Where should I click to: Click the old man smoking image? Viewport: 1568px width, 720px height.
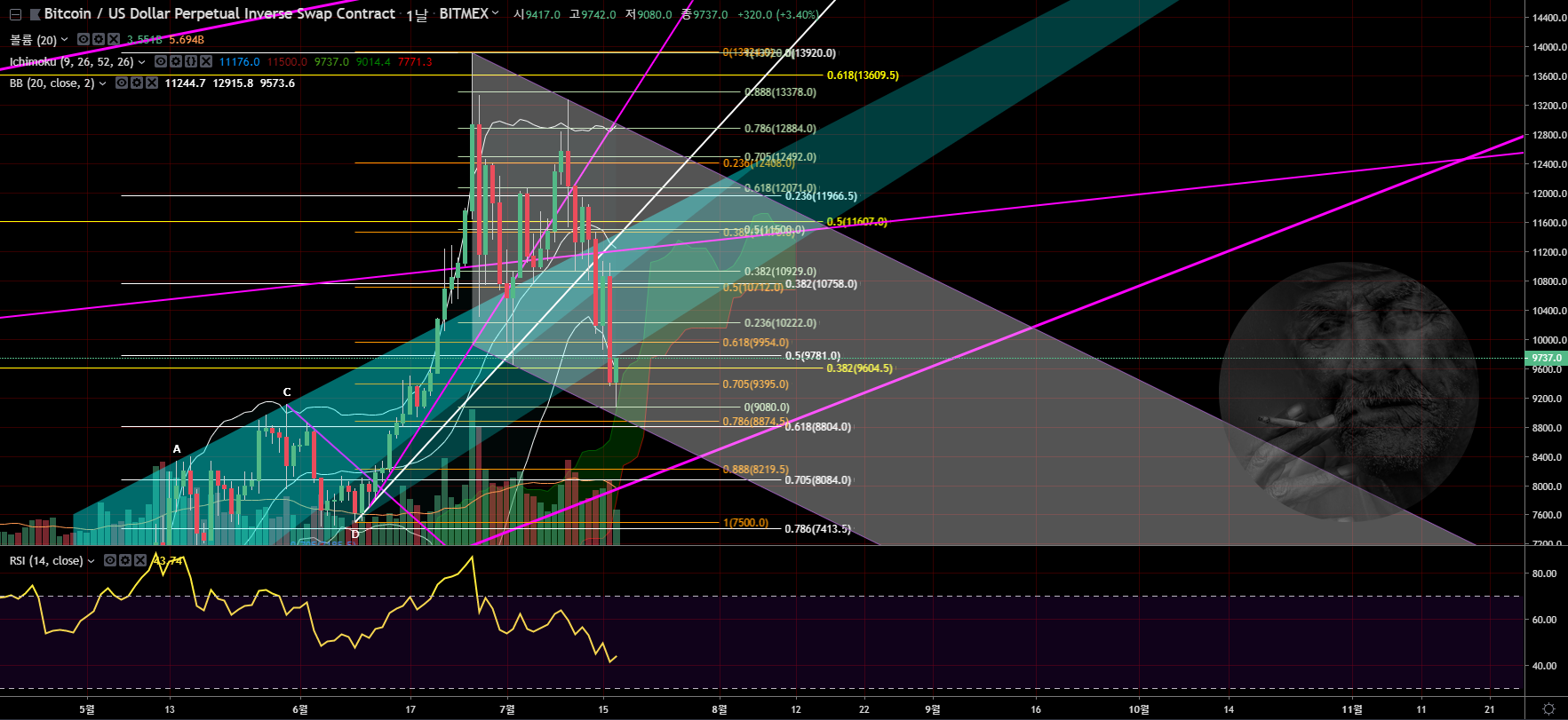point(1349,392)
